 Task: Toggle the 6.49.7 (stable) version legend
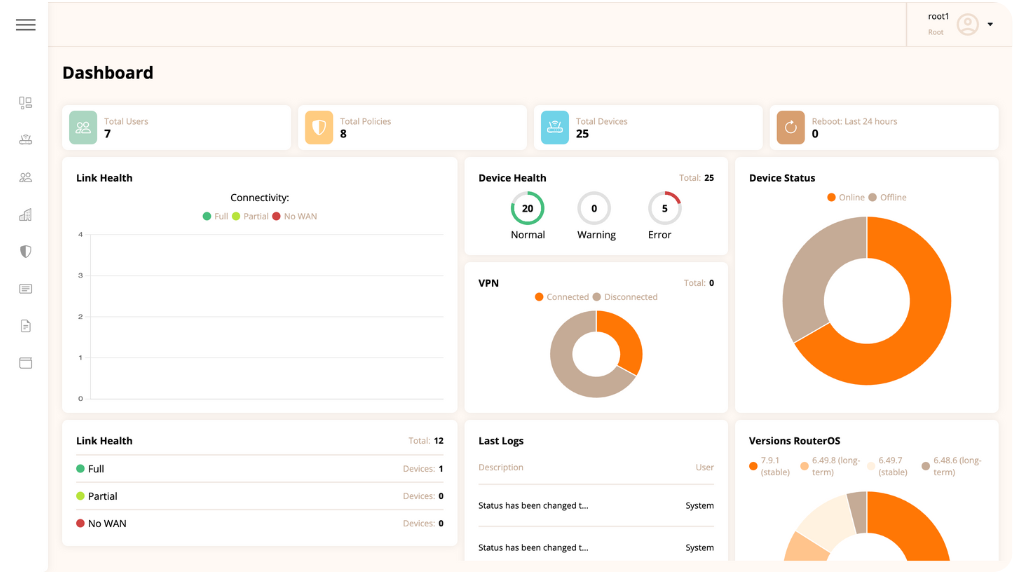(888, 467)
